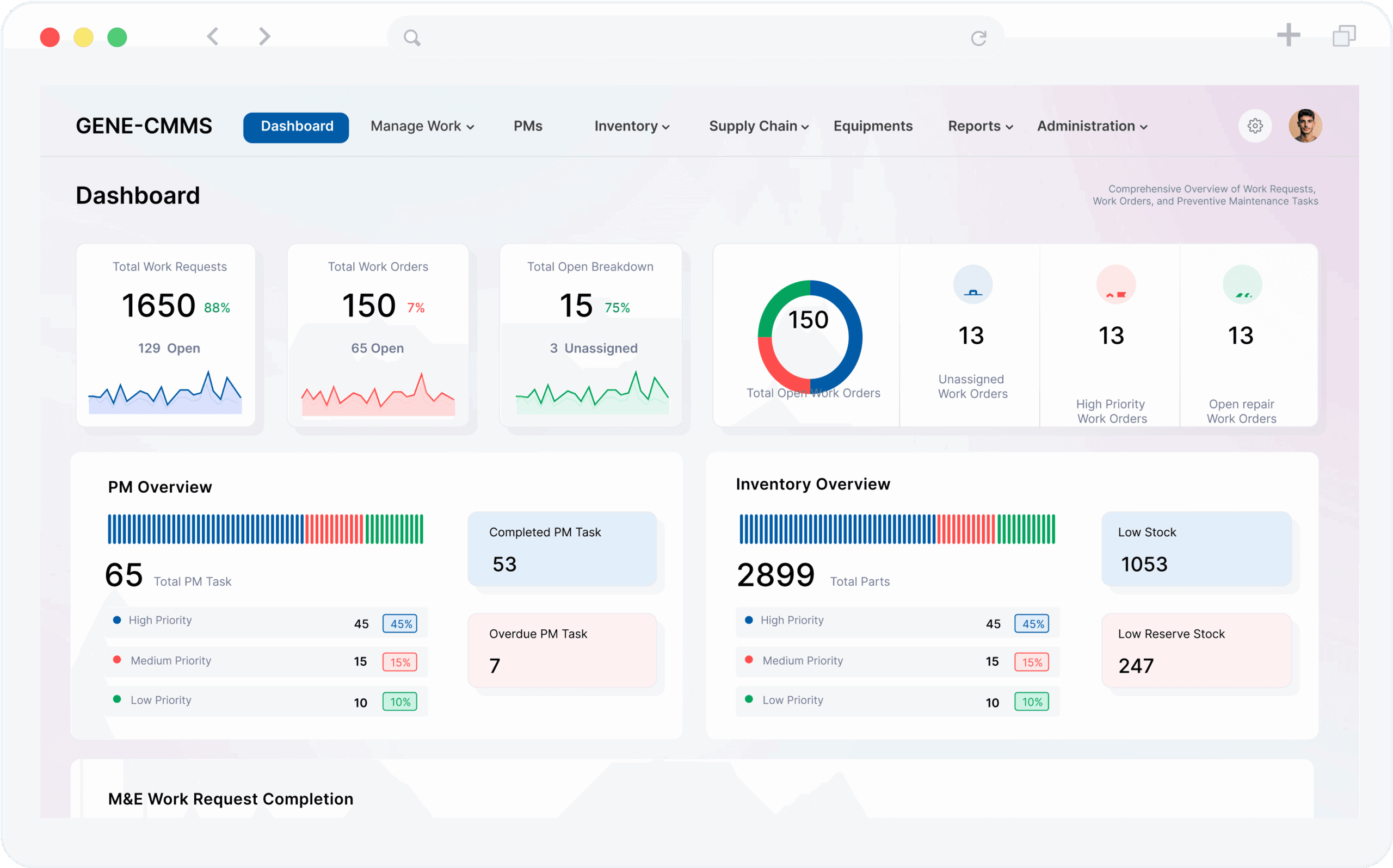The width and height of the screenshot is (1393, 868).
Task: Open the Equipments tab
Action: tap(872, 126)
